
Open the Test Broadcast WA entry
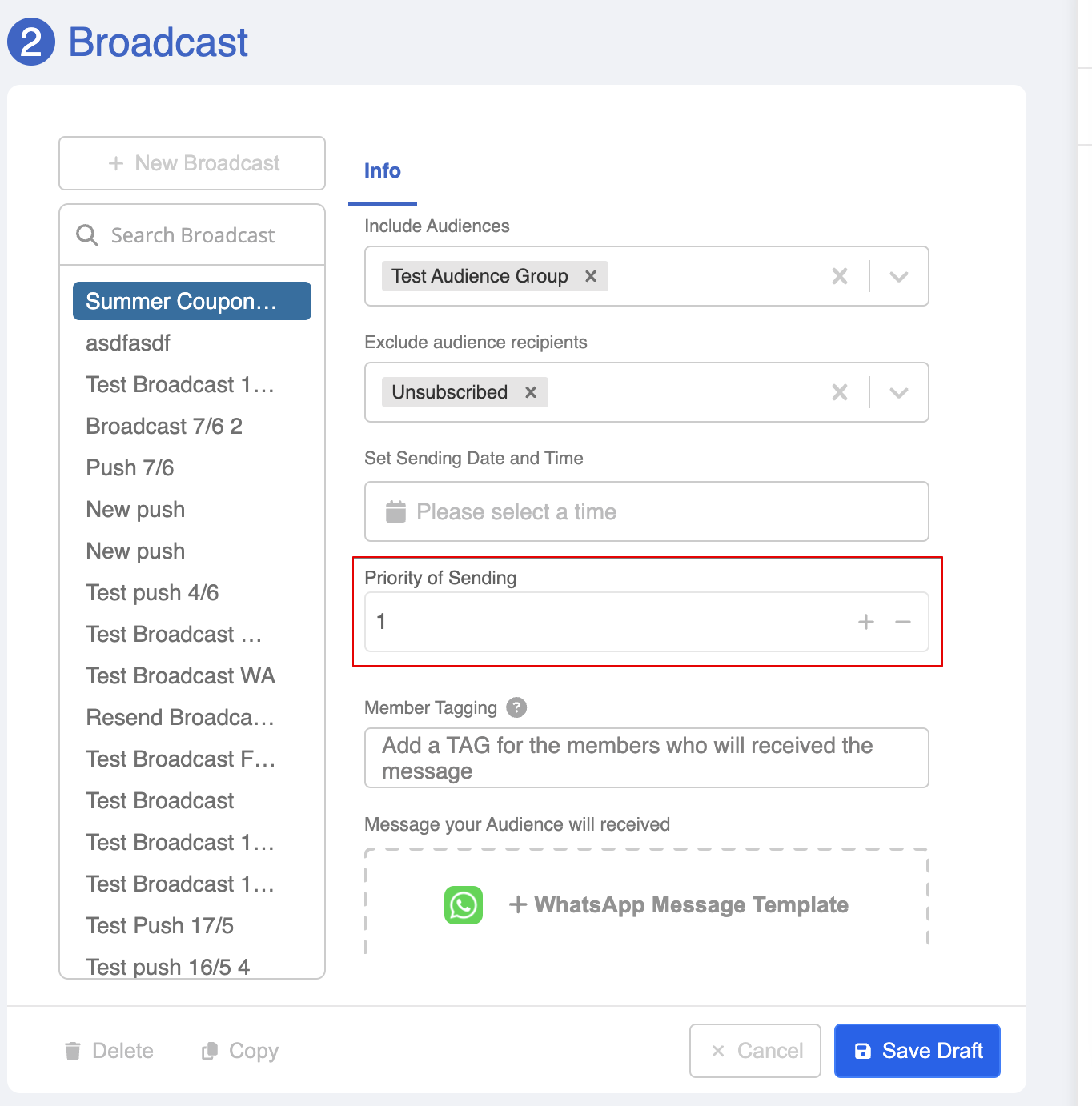pos(180,675)
